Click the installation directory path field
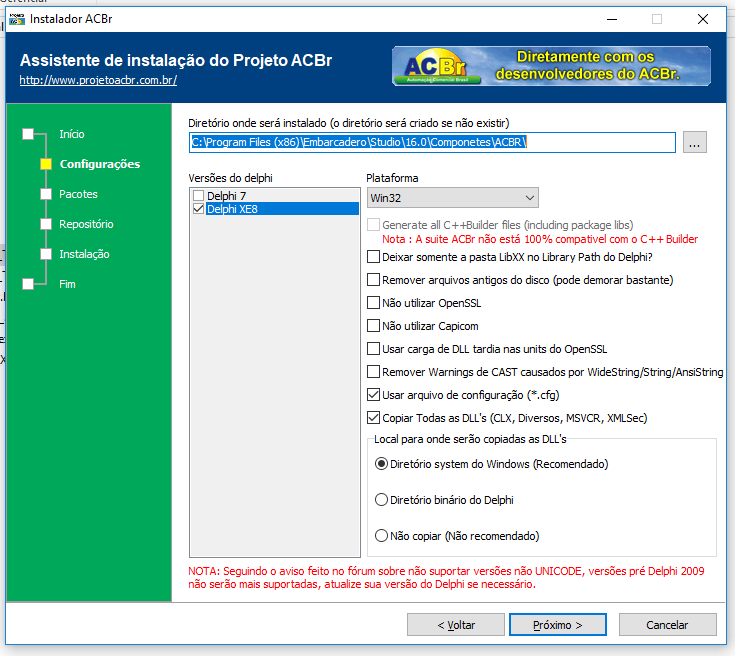Screen dimensions: 735x656 tap(432, 142)
